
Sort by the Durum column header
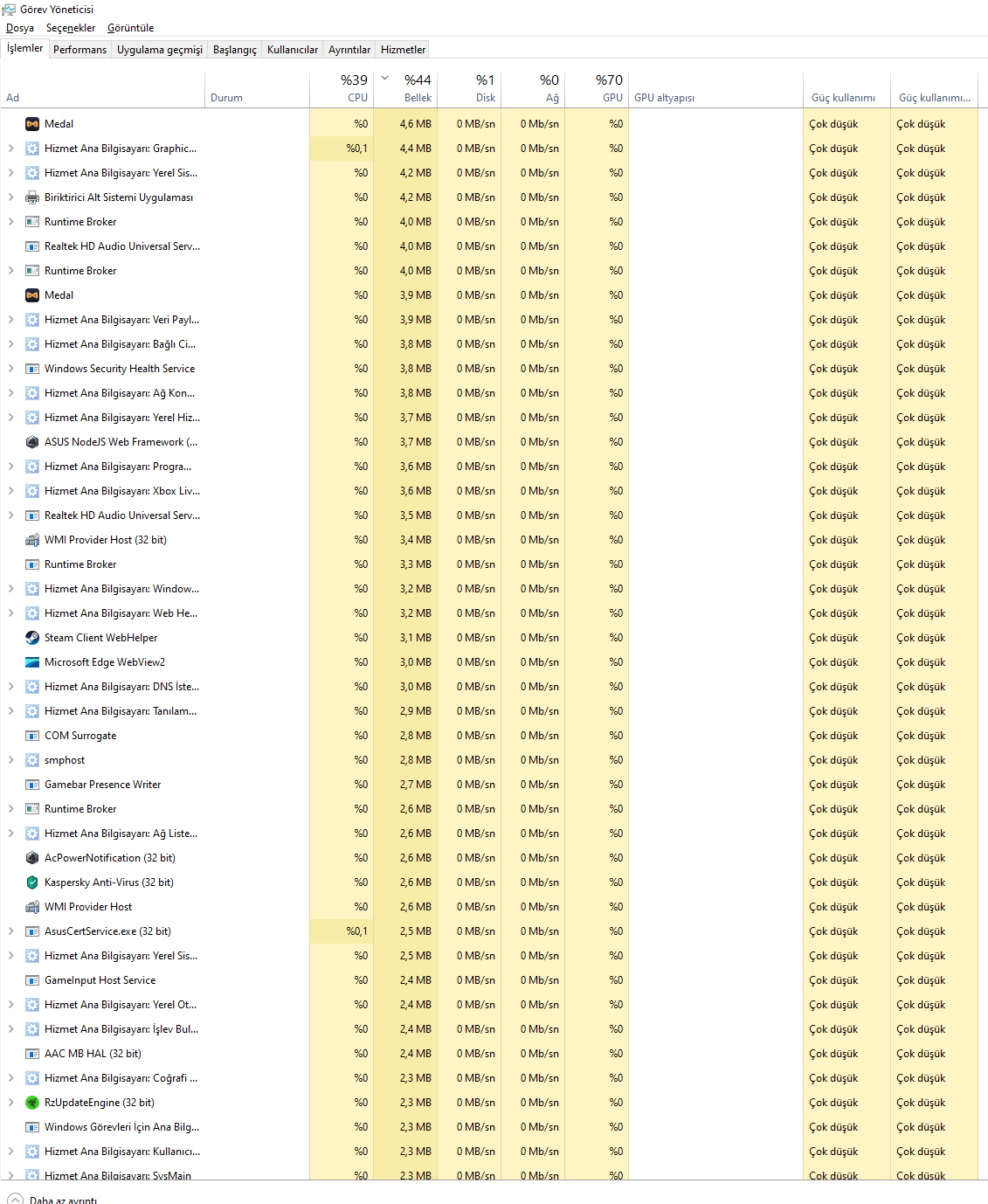258,89
